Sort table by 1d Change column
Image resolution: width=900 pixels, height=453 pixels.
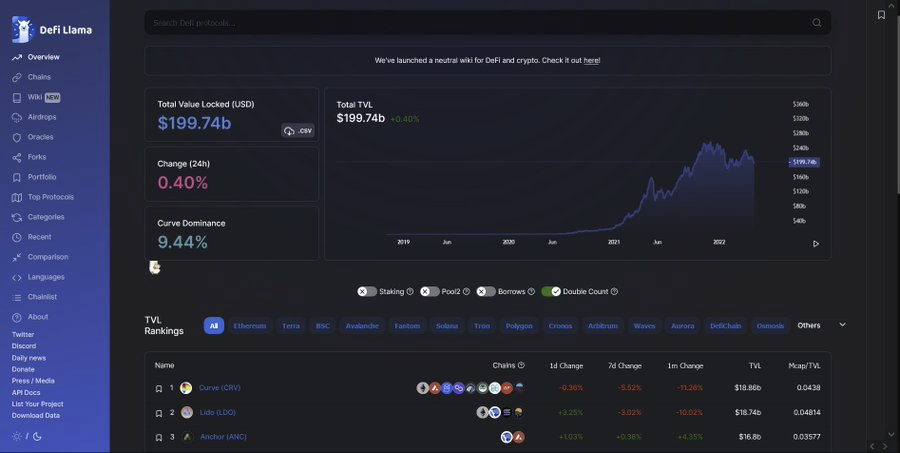(x=566, y=366)
